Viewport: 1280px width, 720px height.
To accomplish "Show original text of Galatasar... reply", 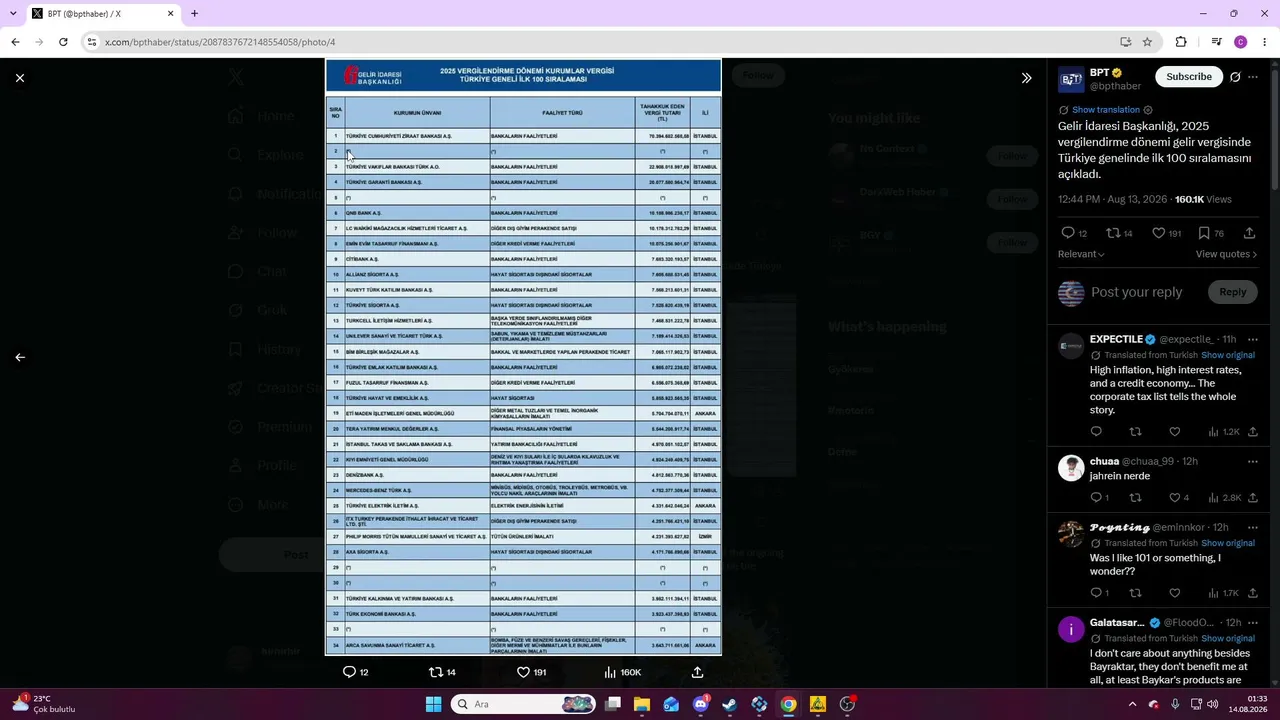I will (x=1228, y=638).
